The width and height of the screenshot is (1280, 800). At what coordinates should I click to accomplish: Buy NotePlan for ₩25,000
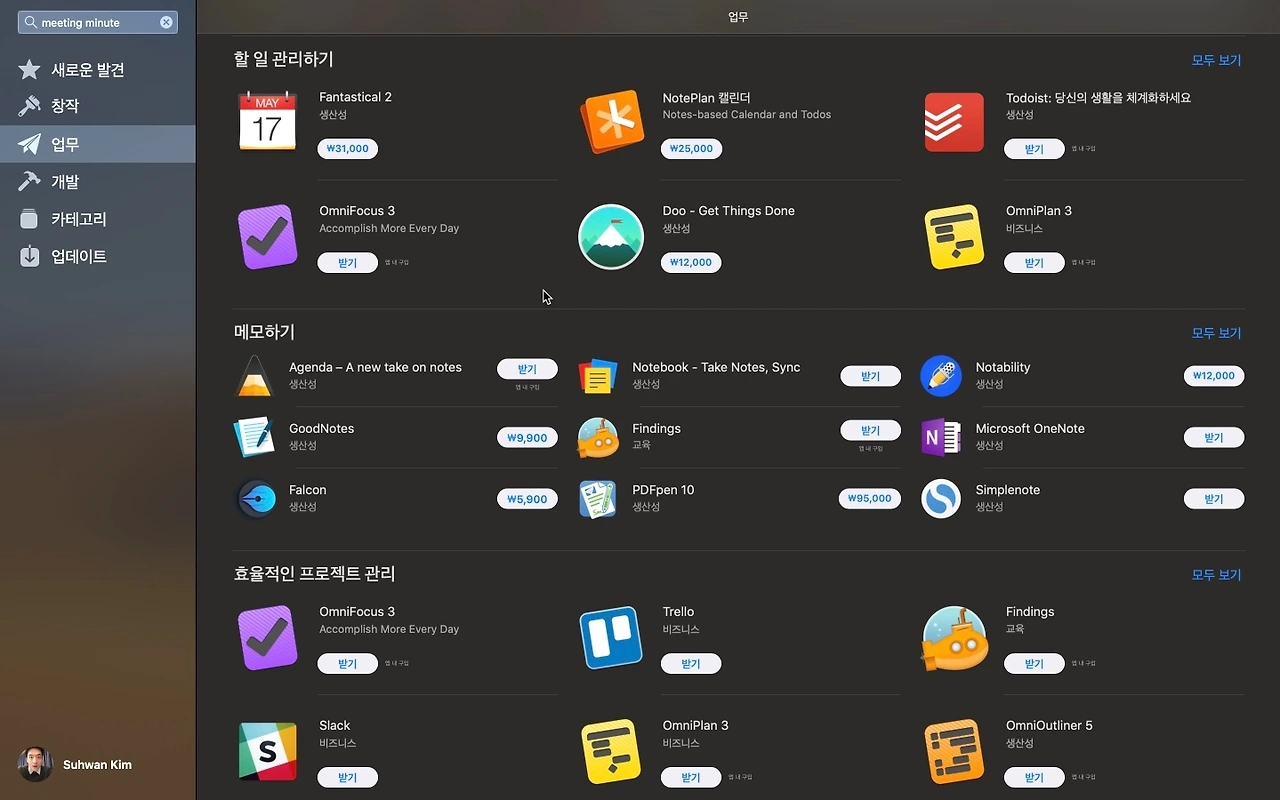[x=691, y=149]
